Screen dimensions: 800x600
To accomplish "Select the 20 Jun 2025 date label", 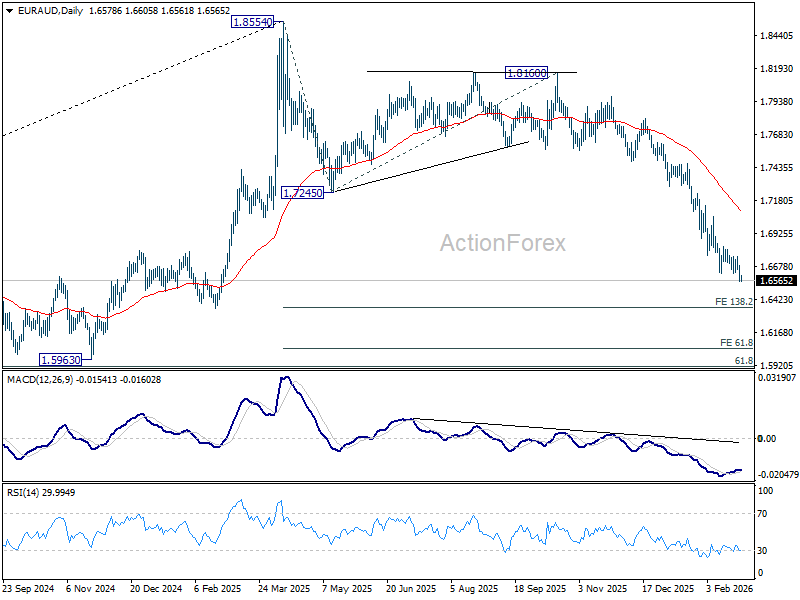I will click(x=411, y=589).
